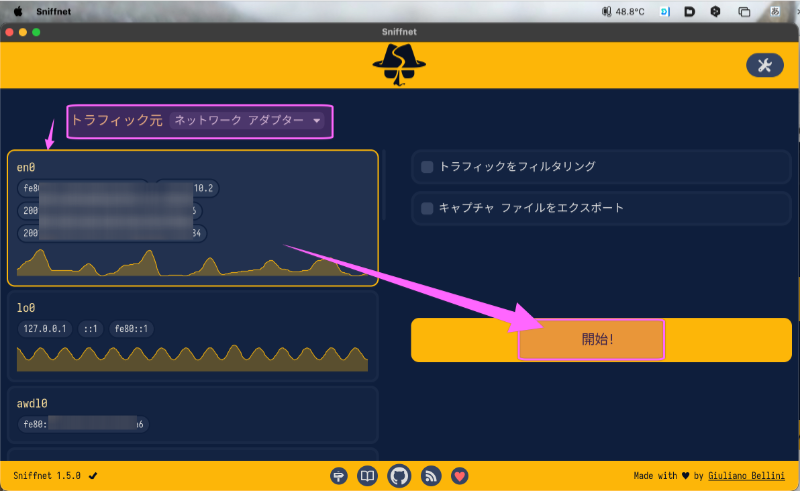Open settings with the wrench icon
The width and height of the screenshot is (800, 491).
pos(764,65)
